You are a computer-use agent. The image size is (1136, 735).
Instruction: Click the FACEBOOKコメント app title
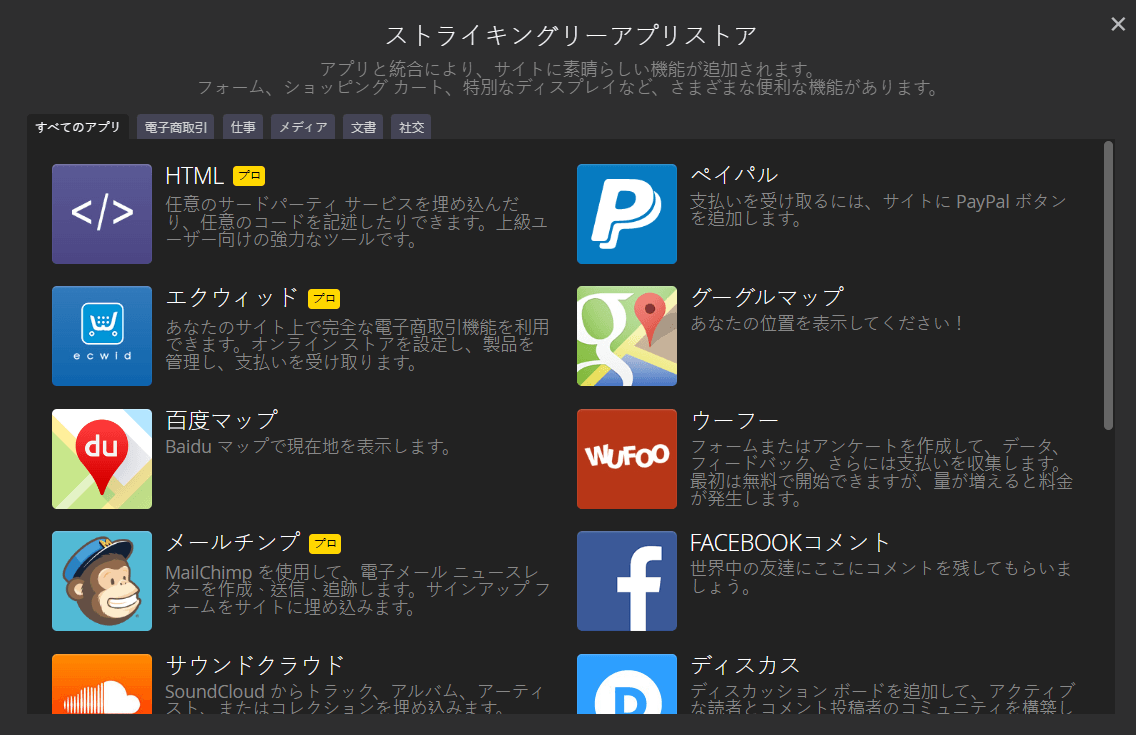[x=790, y=542]
